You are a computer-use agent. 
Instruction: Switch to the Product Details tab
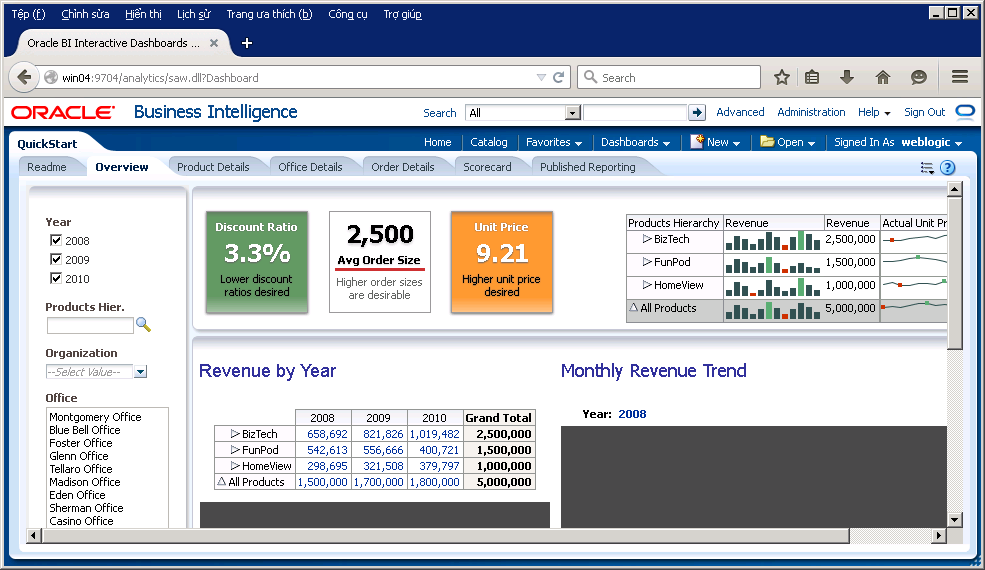tap(213, 167)
